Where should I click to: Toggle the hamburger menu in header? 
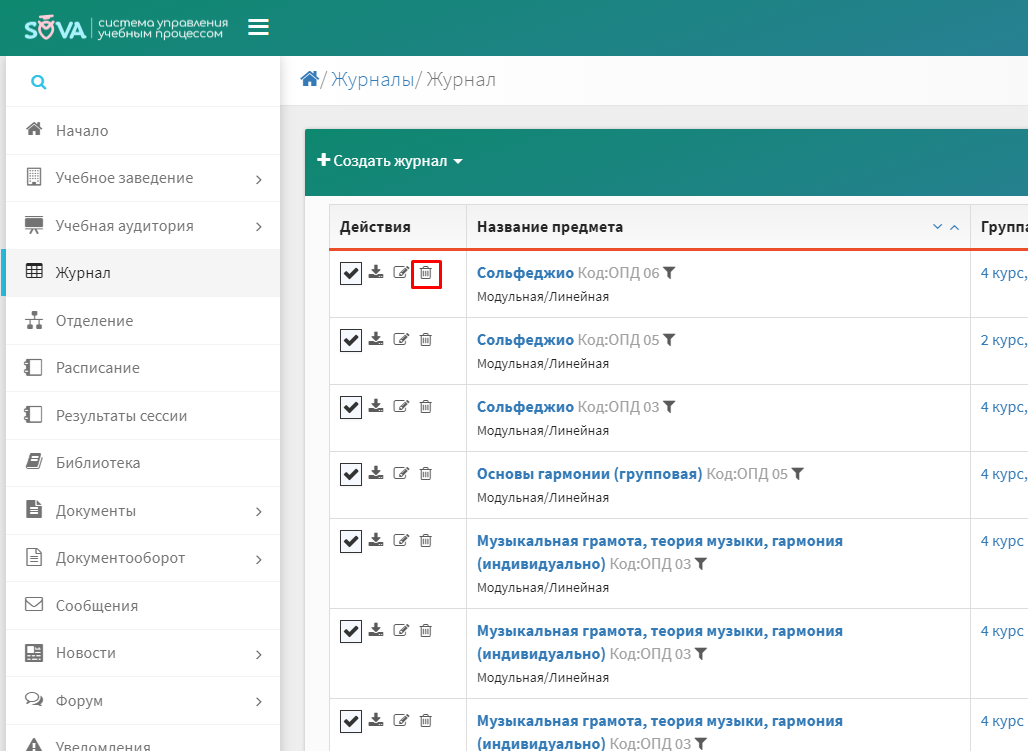[258, 27]
